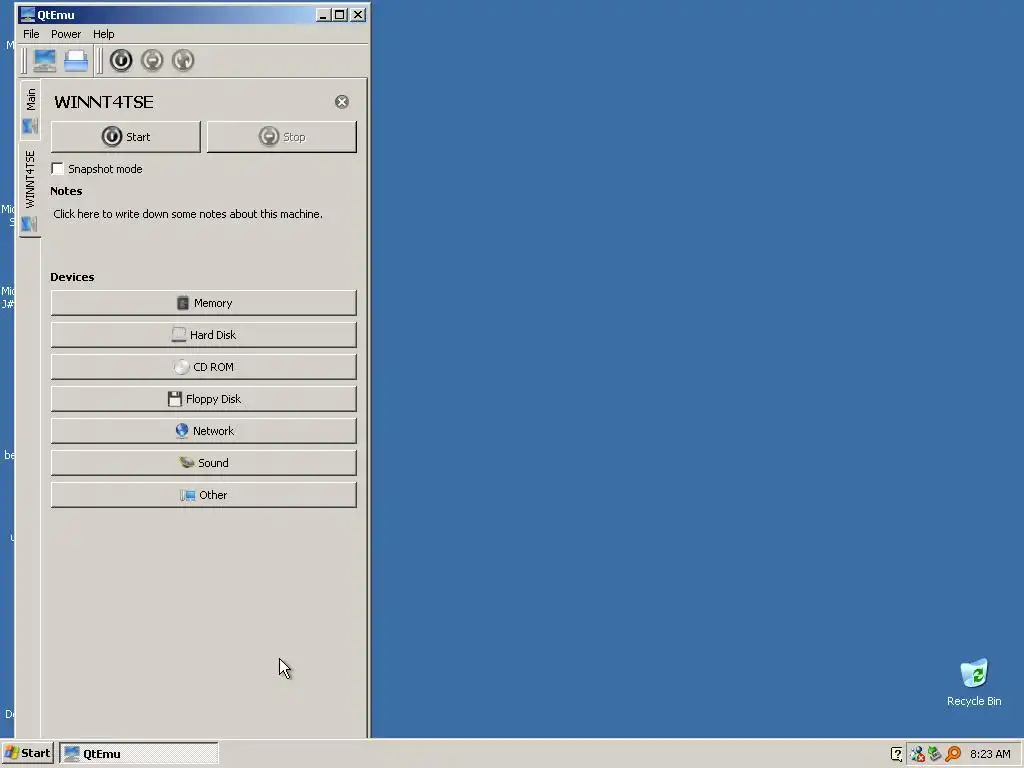The image size is (1024, 768).
Task: Close the WINNT4TSE machine tab
Action: (x=342, y=102)
